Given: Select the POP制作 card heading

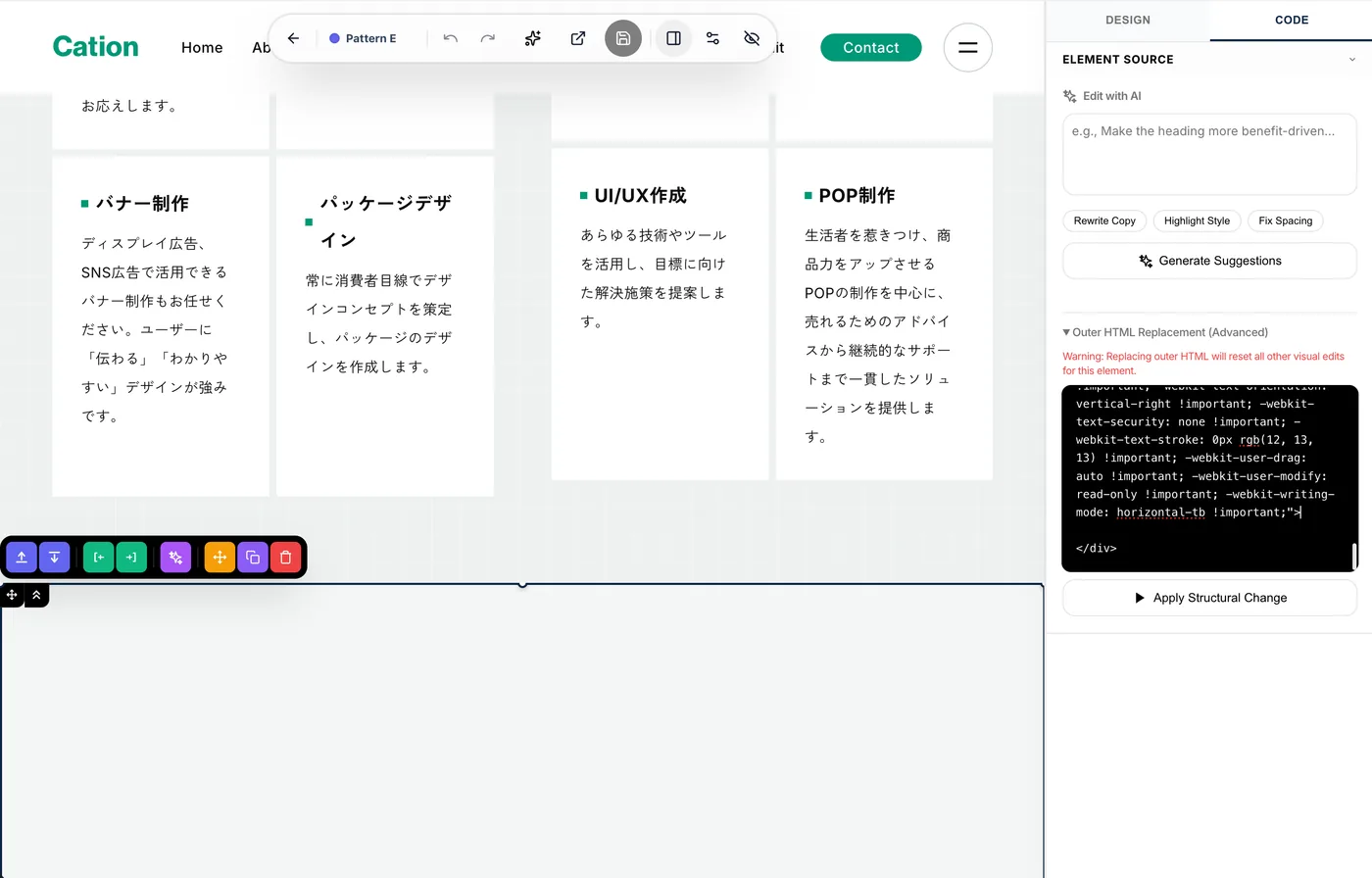Looking at the screenshot, I should [857, 196].
